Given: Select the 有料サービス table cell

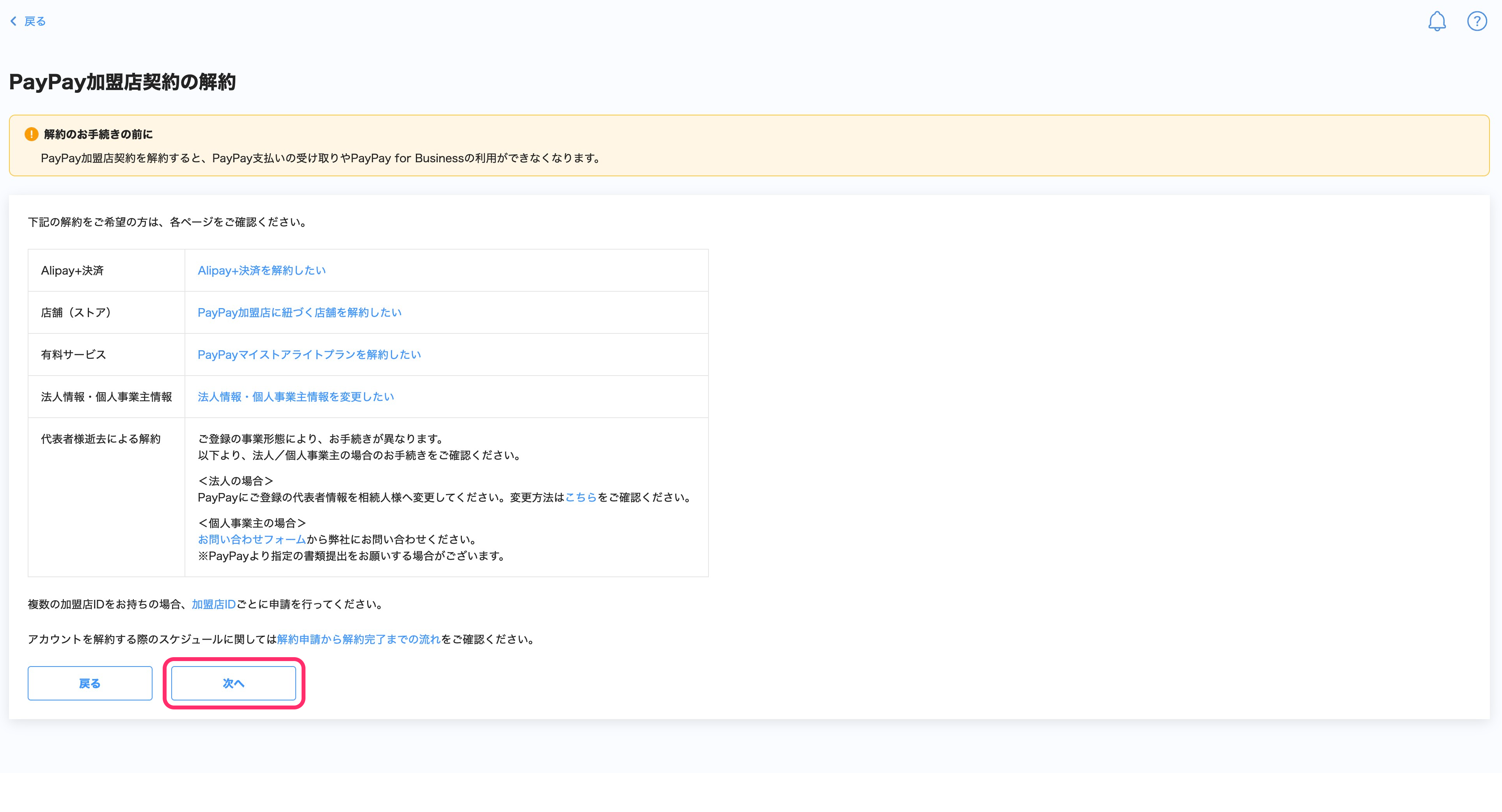Looking at the screenshot, I should pos(106,355).
